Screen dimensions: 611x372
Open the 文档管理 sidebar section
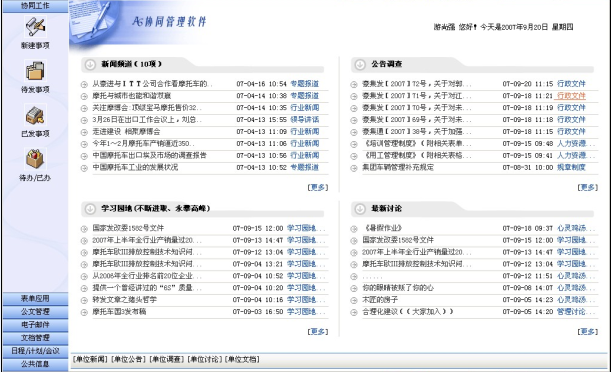point(35,338)
